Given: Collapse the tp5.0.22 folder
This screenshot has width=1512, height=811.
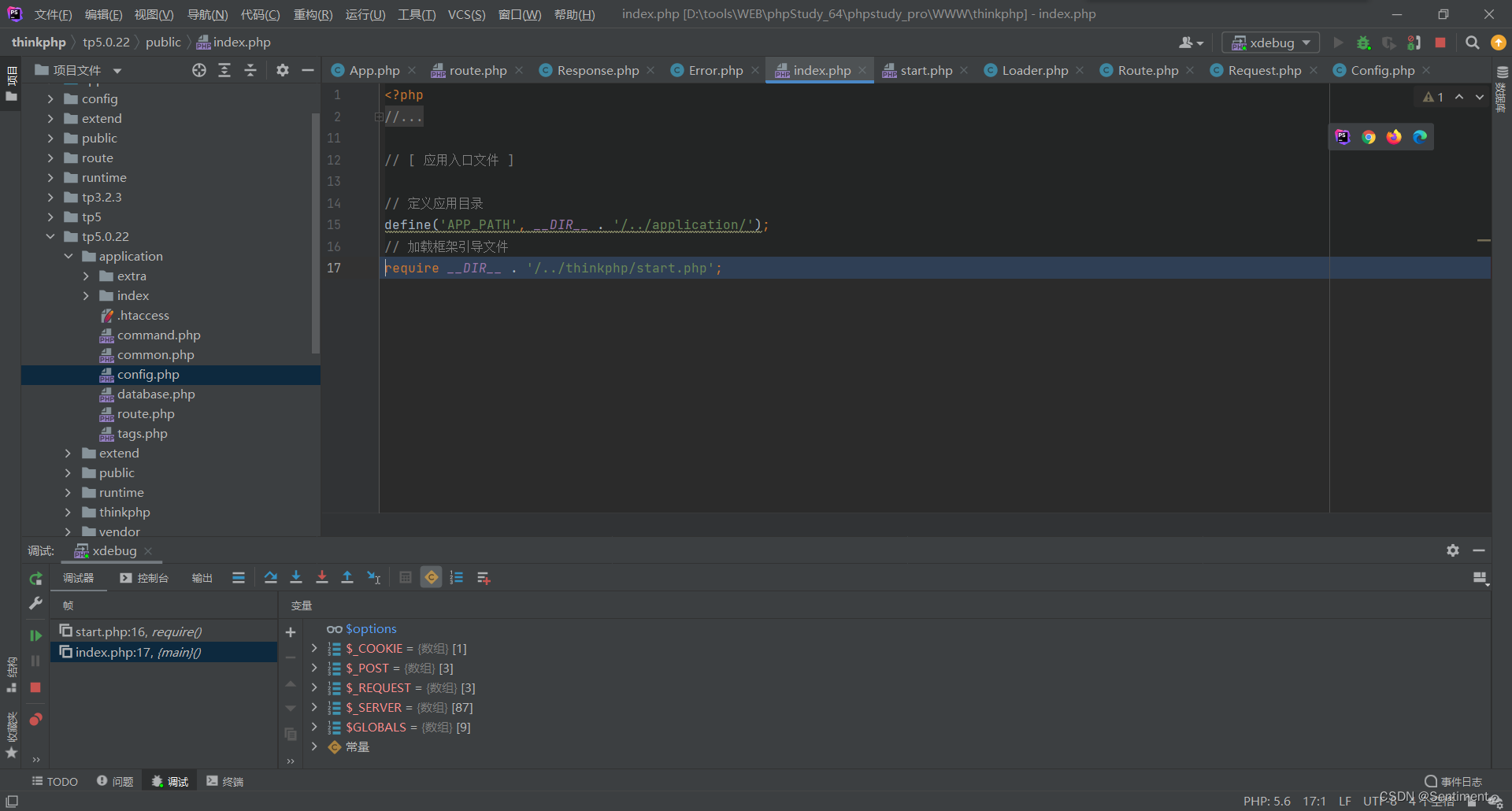Looking at the screenshot, I should point(50,236).
